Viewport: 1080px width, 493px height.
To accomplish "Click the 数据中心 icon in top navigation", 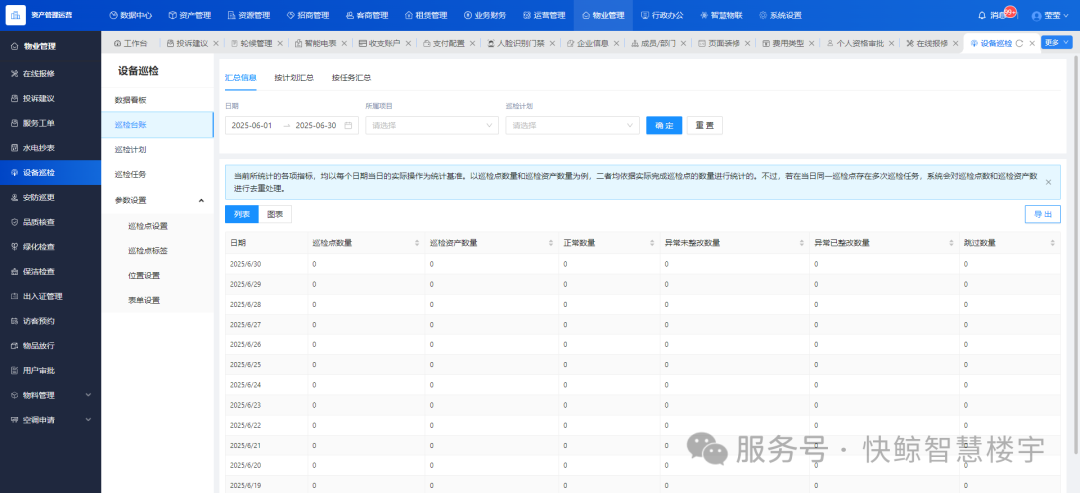I will tap(114, 14).
